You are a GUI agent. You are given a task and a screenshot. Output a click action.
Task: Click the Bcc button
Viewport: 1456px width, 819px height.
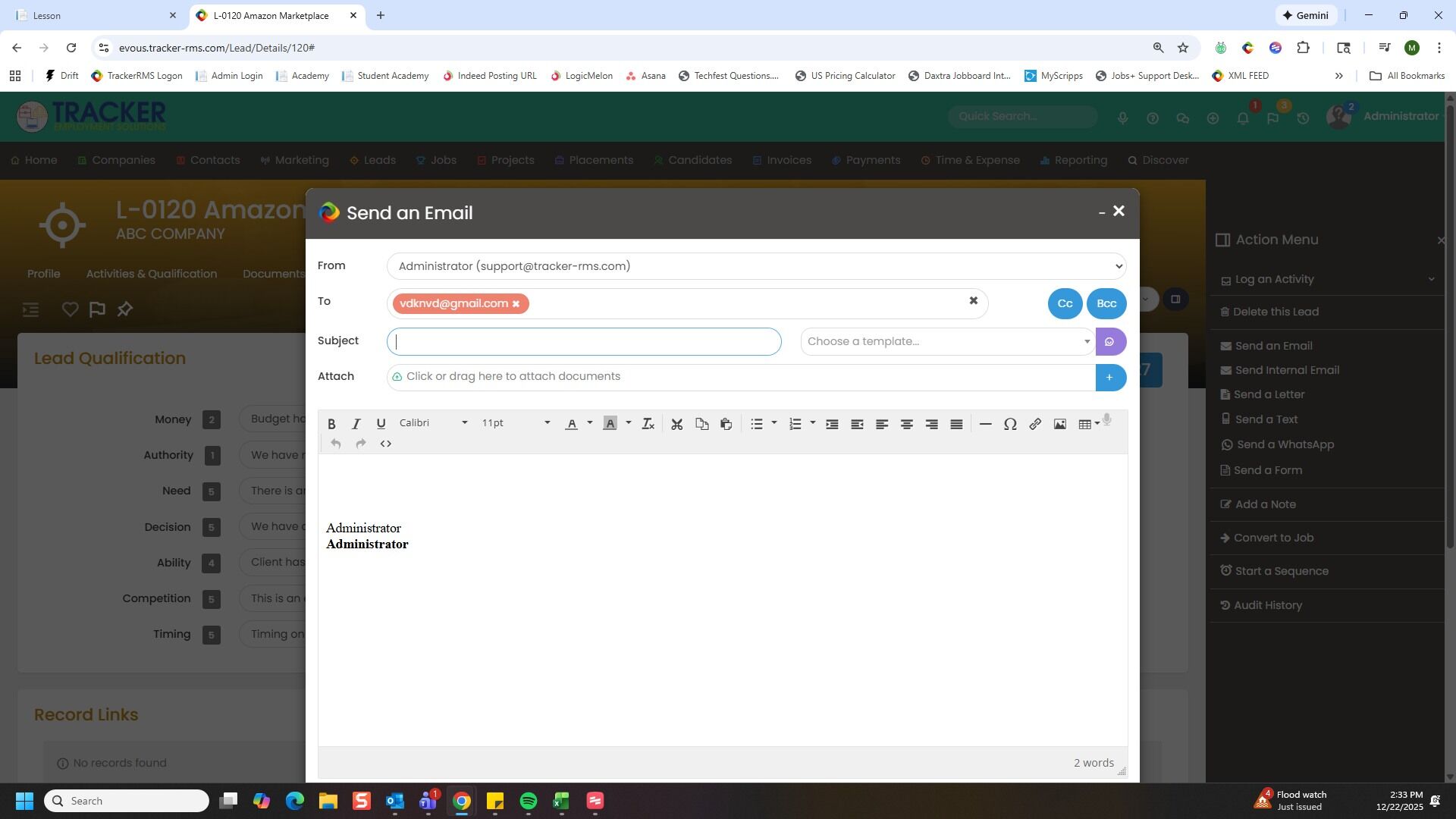pyautogui.click(x=1106, y=304)
